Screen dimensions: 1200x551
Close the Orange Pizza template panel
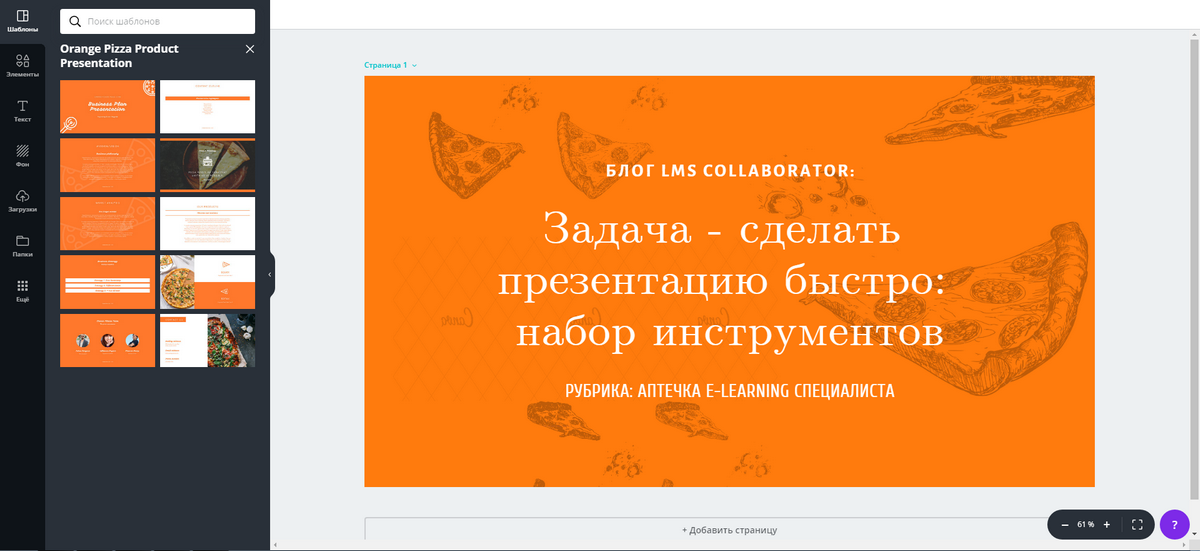[250, 49]
